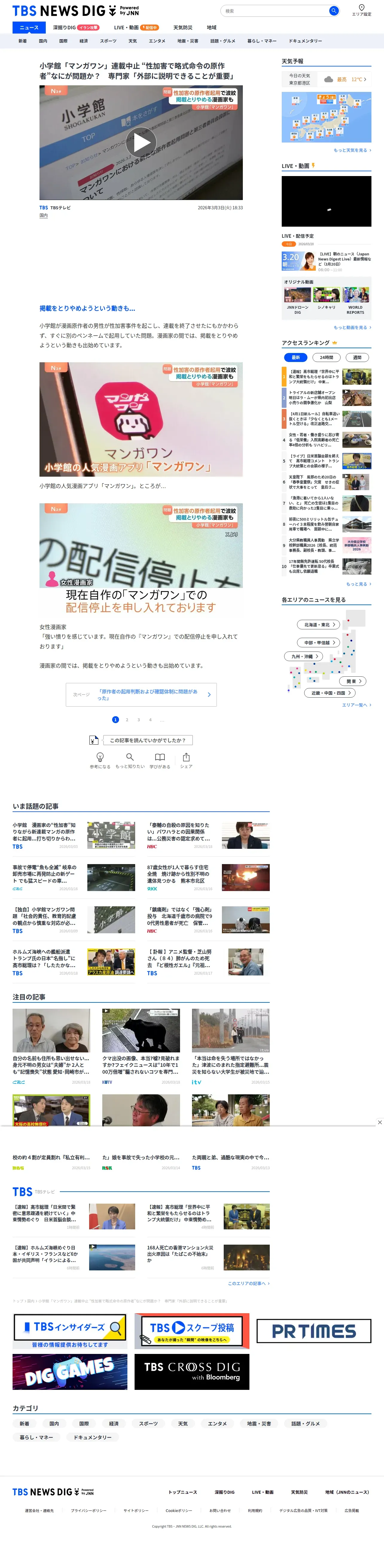Viewport: 384px width, 1568px height.
Task: Expand 中部・甲信越 area news
Action: (319, 642)
